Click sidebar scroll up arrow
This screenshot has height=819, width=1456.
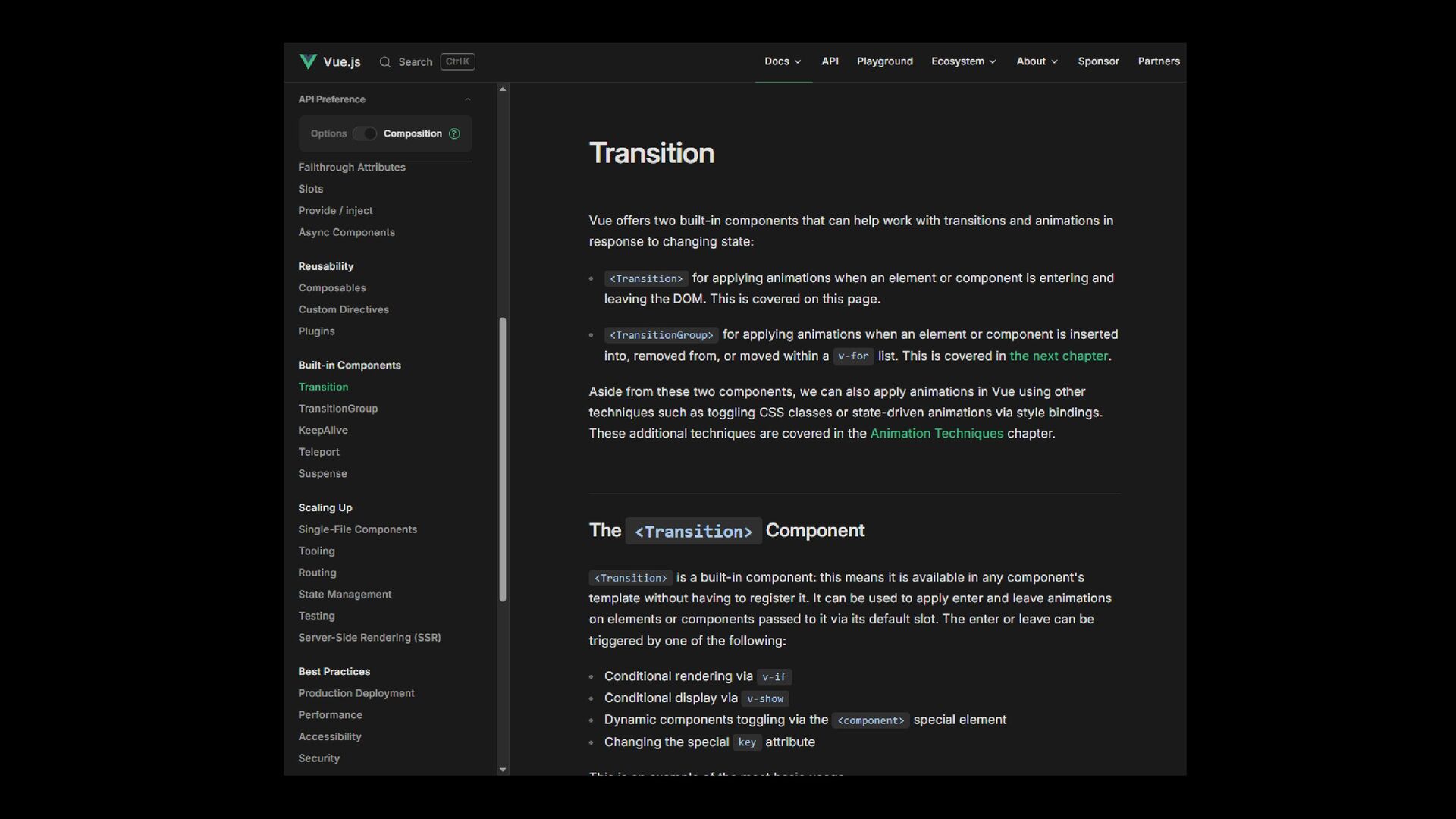tap(502, 89)
